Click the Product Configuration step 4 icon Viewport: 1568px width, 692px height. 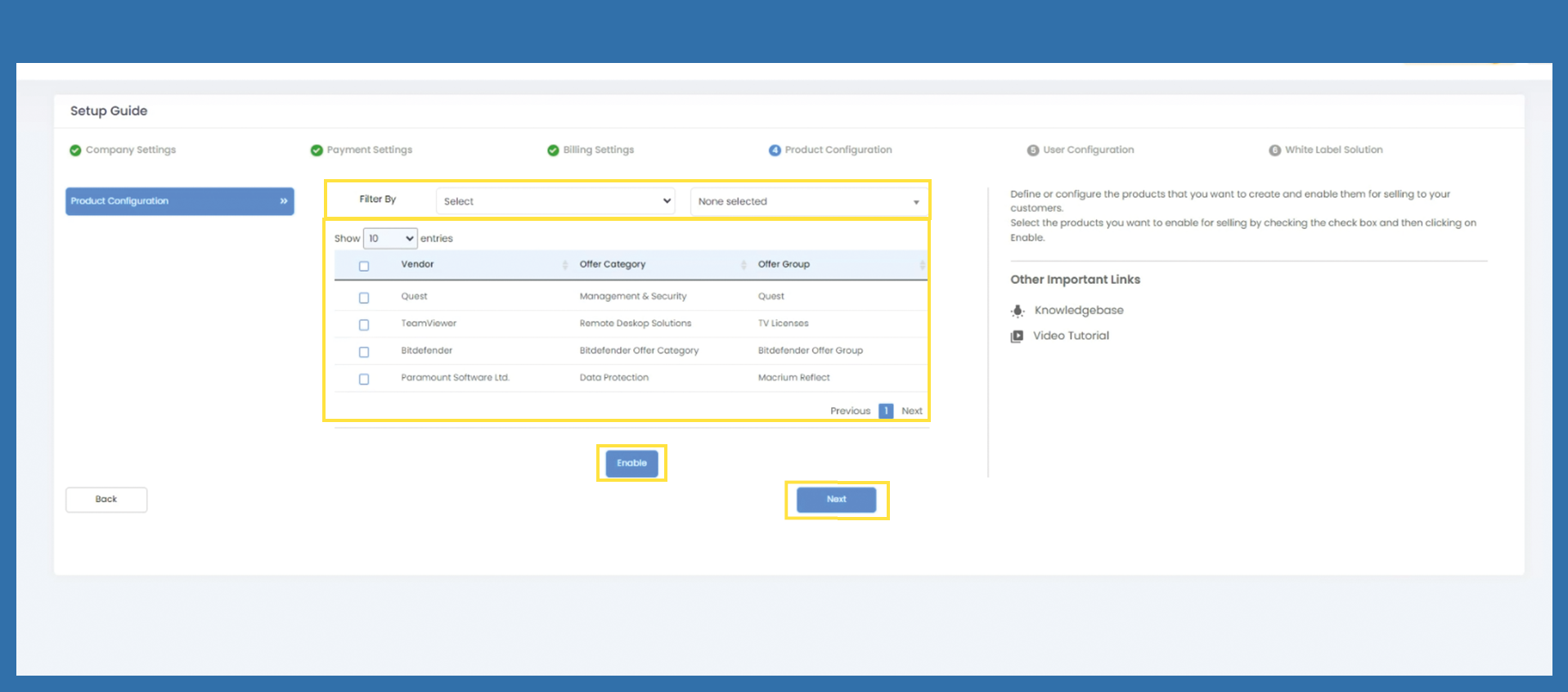tap(775, 151)
